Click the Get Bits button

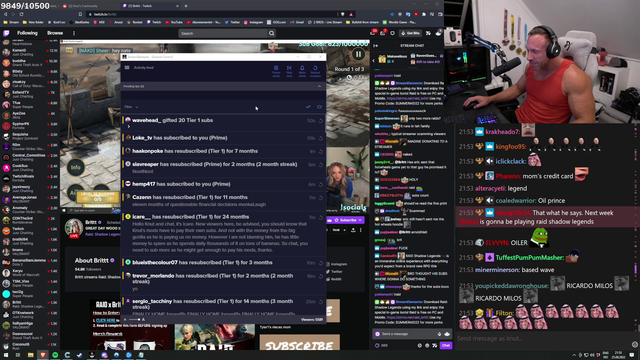(x=411, y=33)
